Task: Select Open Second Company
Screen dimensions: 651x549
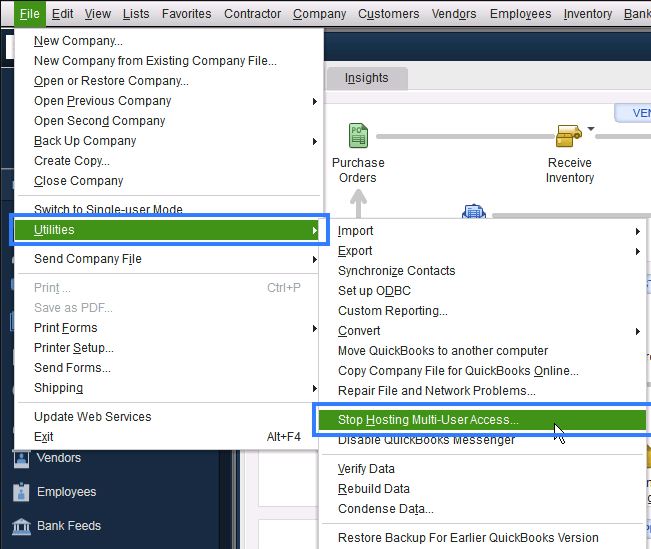Action: [168, 121]
